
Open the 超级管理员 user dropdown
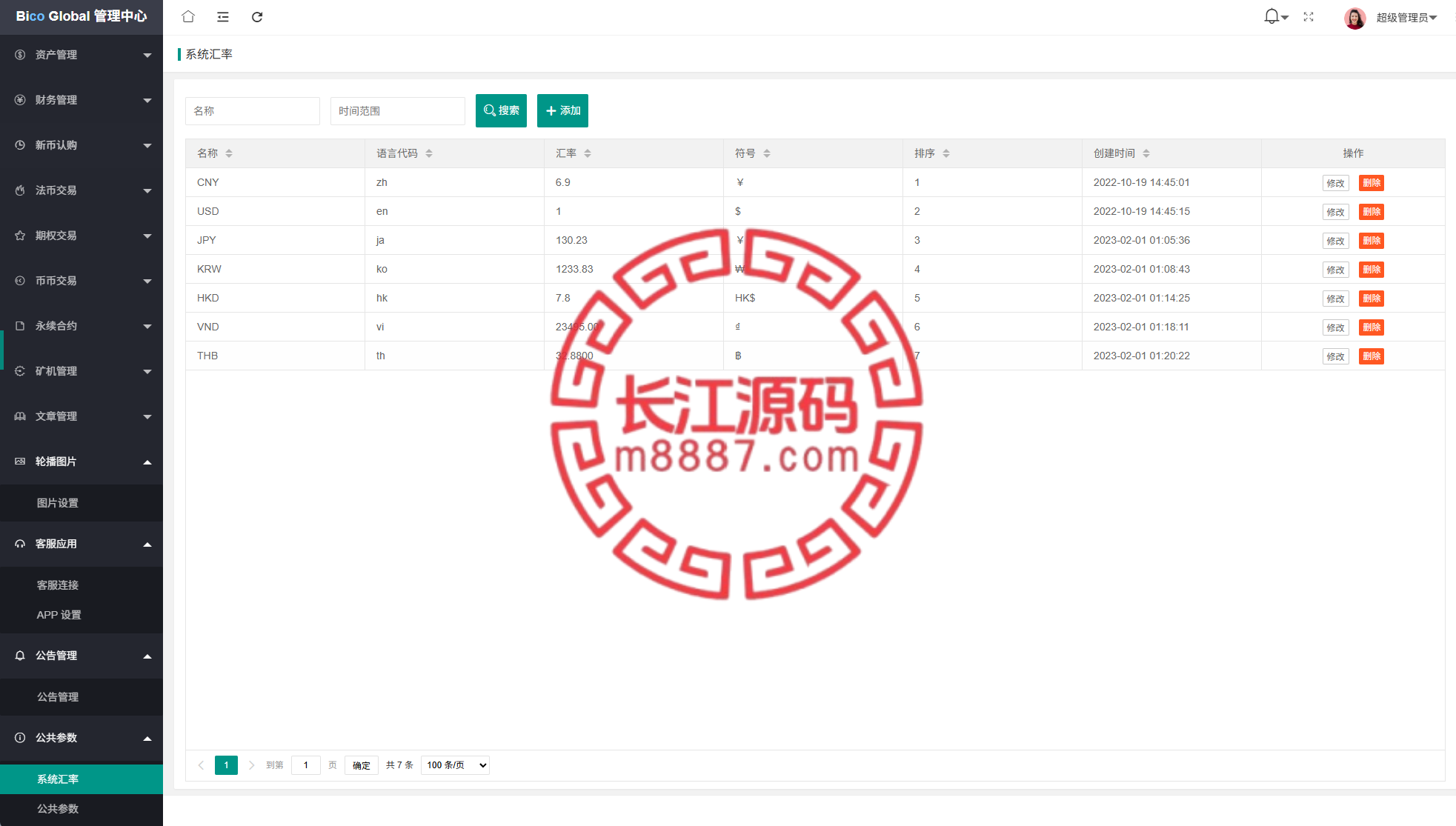click(1406, 18)
